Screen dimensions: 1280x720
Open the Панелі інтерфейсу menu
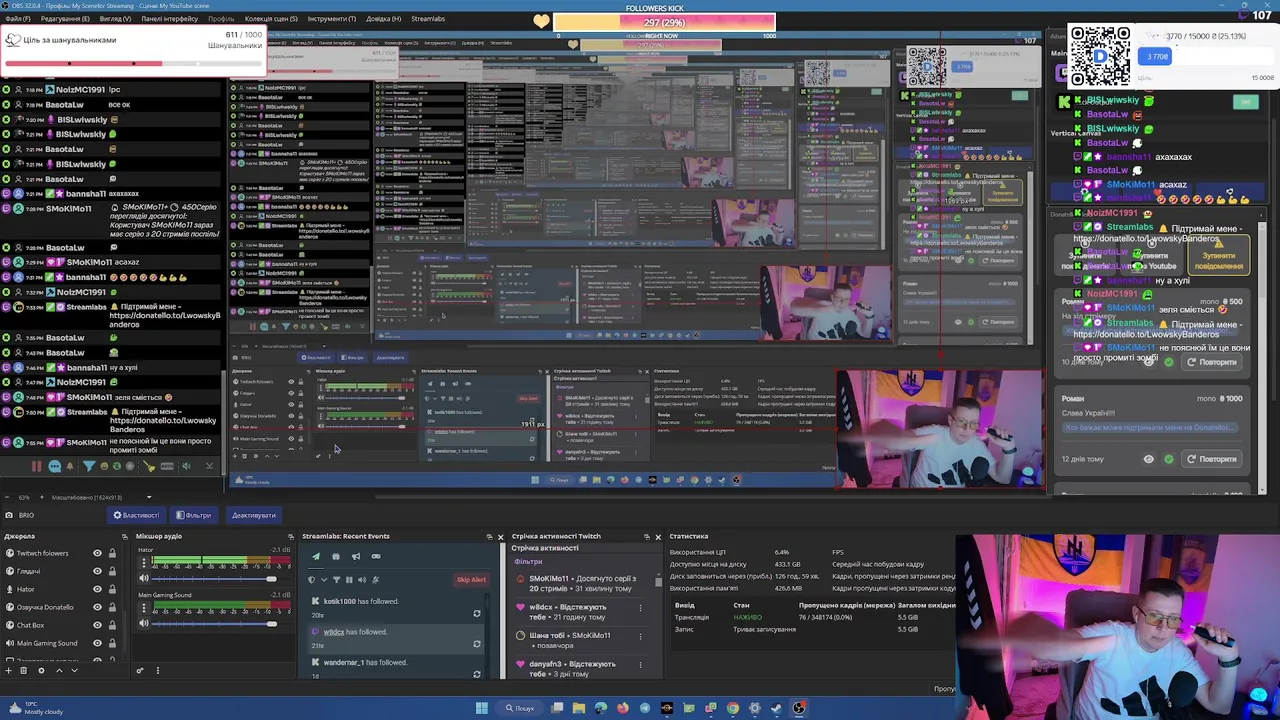coord(169,19)
